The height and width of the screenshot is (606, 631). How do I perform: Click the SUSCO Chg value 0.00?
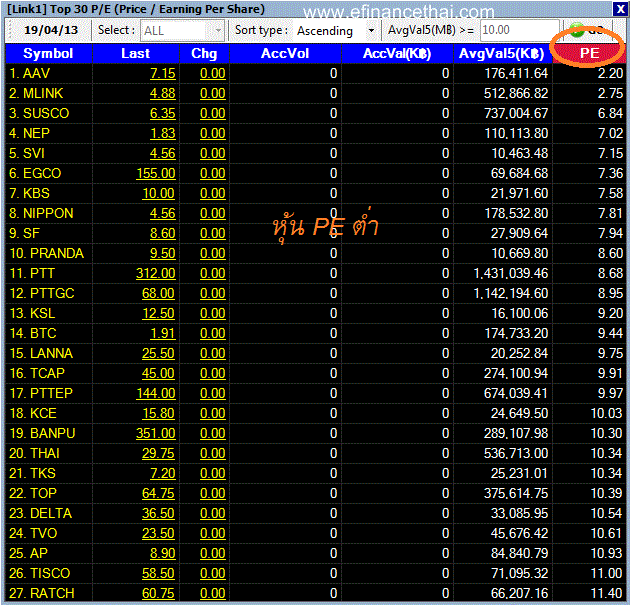pos(213,113)
